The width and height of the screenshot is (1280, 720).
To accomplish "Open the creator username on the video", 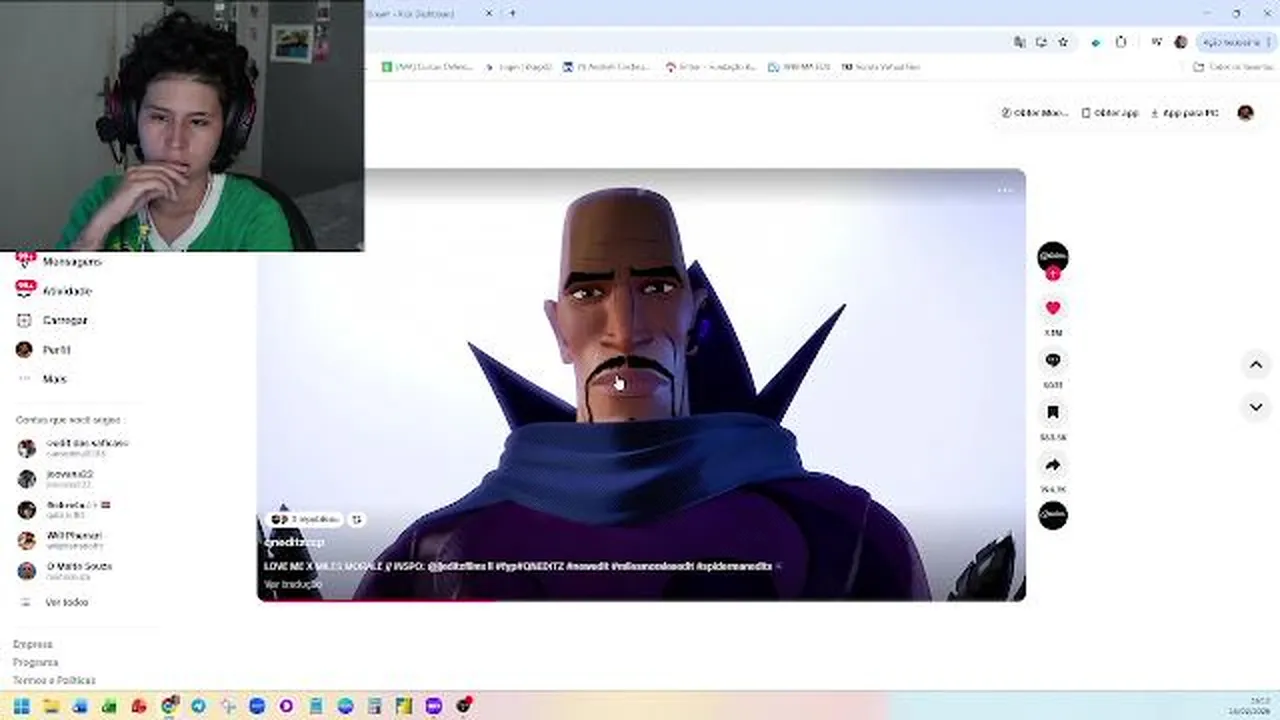I will click(294, 542).
